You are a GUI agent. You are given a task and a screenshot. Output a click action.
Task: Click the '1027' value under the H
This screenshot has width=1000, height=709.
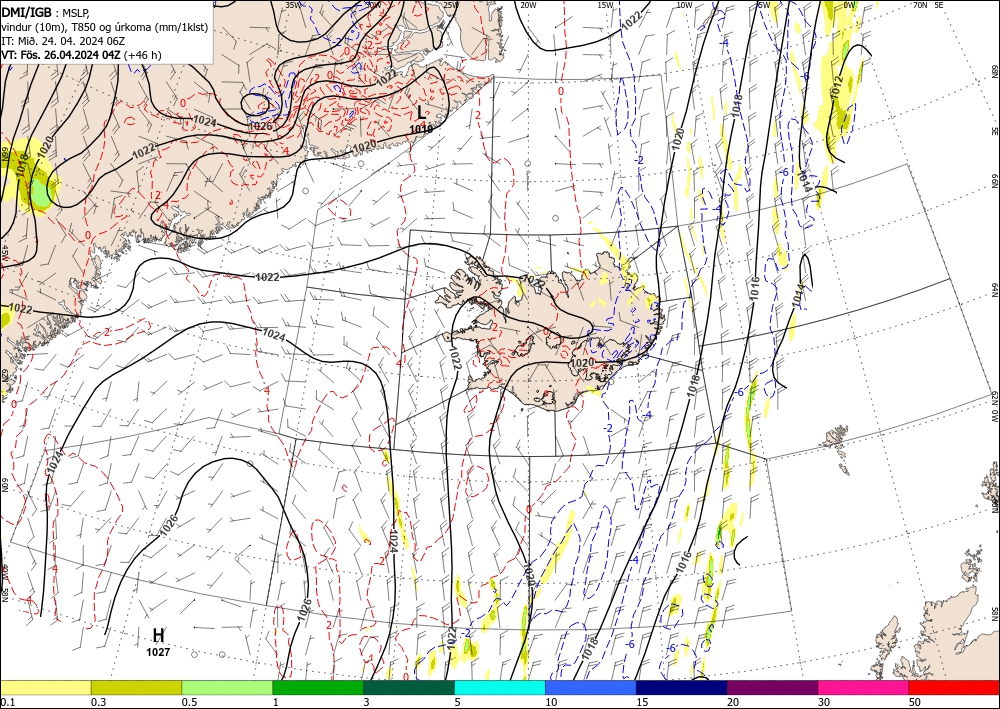[158, 652]
